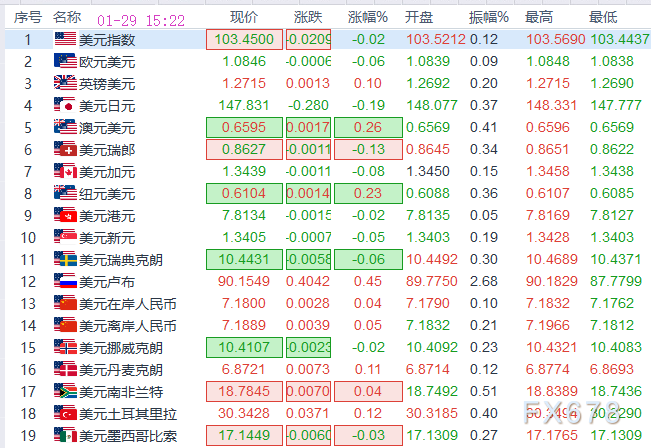Click the Swiss flag icon for 美元瑞郎
This screenshot has width=651, height=448.
point(66,149)
